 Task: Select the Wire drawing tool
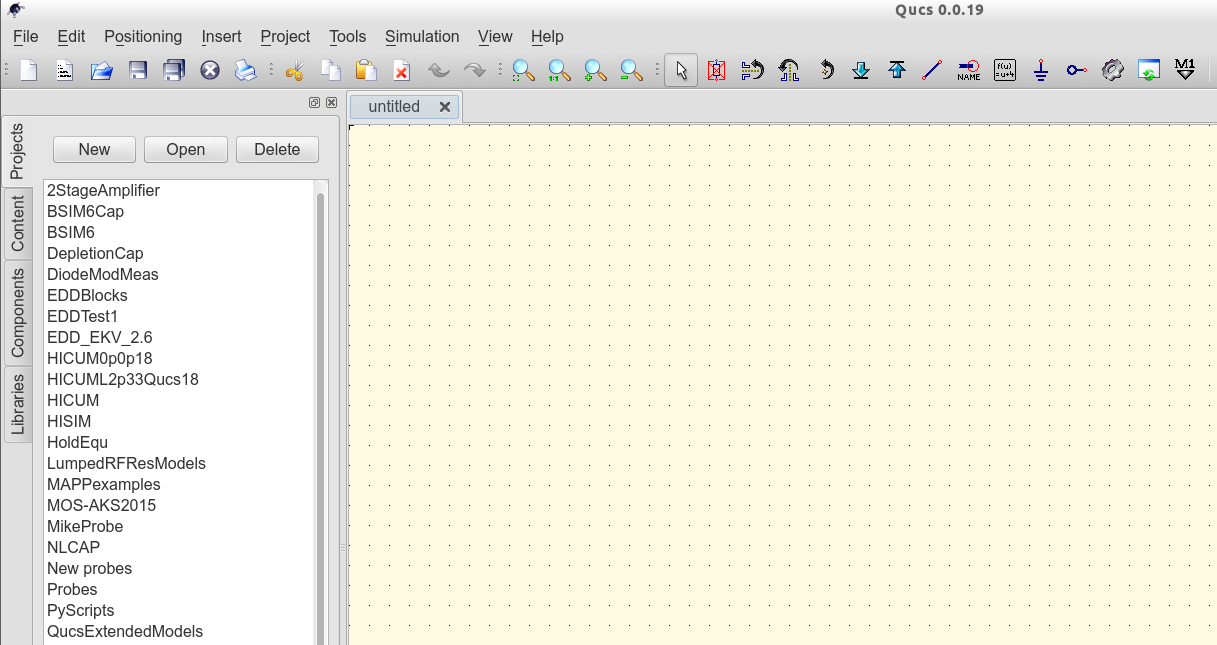coord(932,70)
